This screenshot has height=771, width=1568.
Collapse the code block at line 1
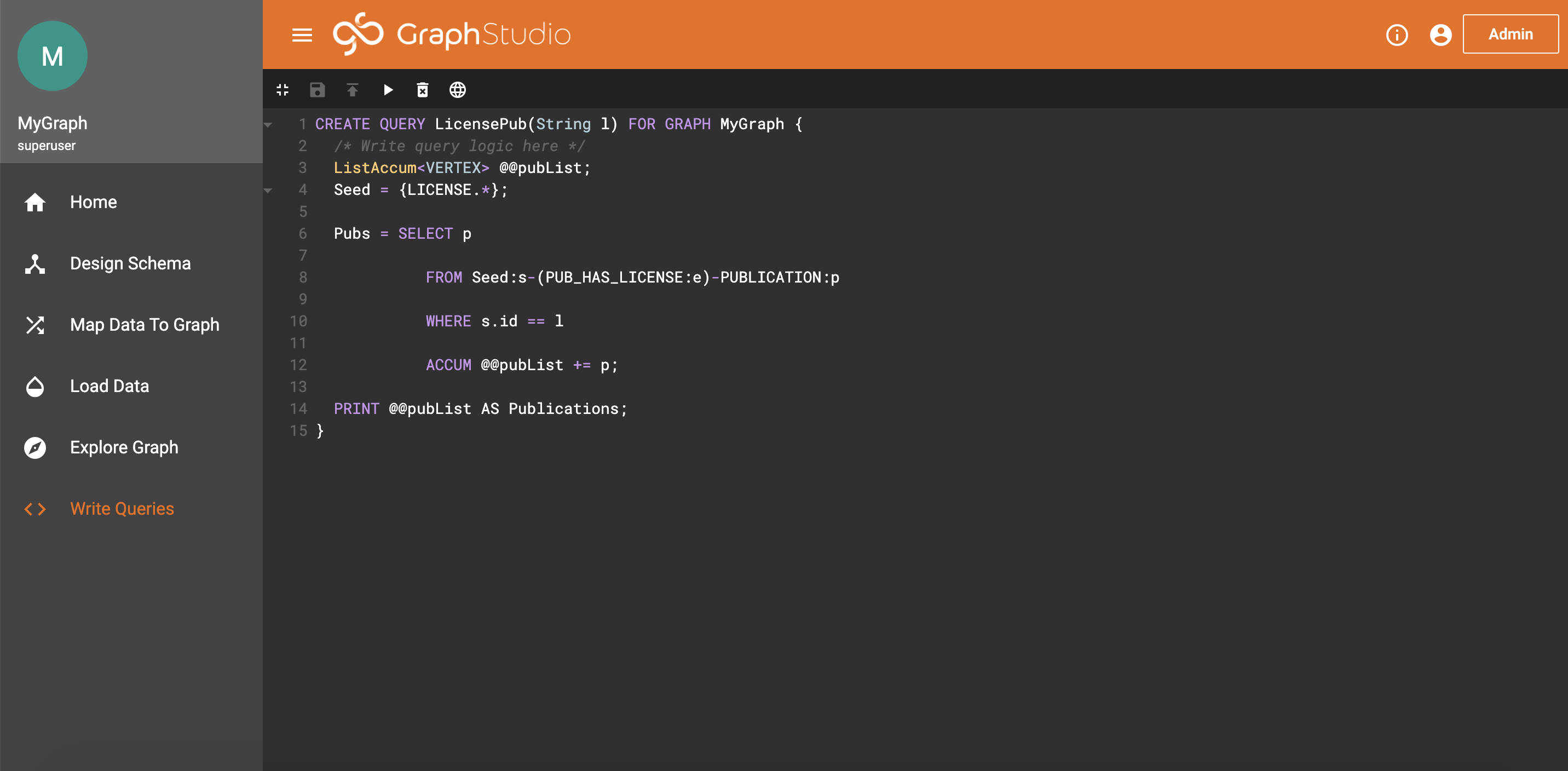pyautogui.click(x=268, y=124)
